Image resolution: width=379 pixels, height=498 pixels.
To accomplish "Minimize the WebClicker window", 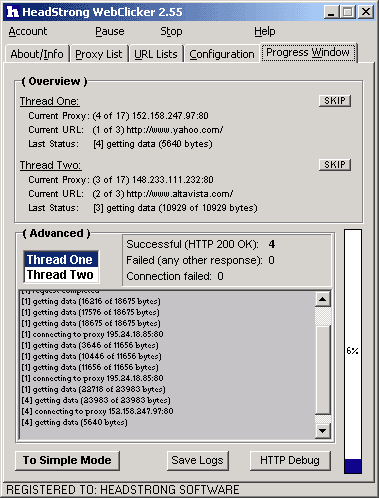I will [331, 12].
